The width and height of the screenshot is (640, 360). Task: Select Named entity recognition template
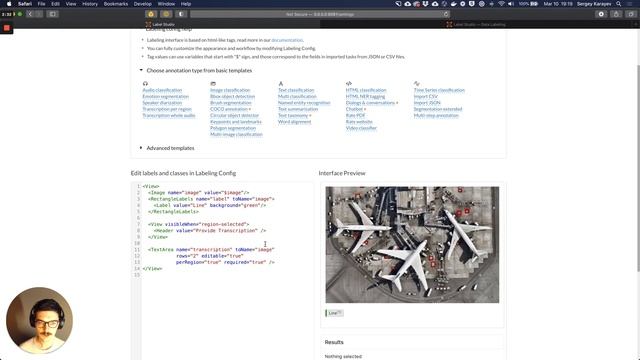pos(304,103)
